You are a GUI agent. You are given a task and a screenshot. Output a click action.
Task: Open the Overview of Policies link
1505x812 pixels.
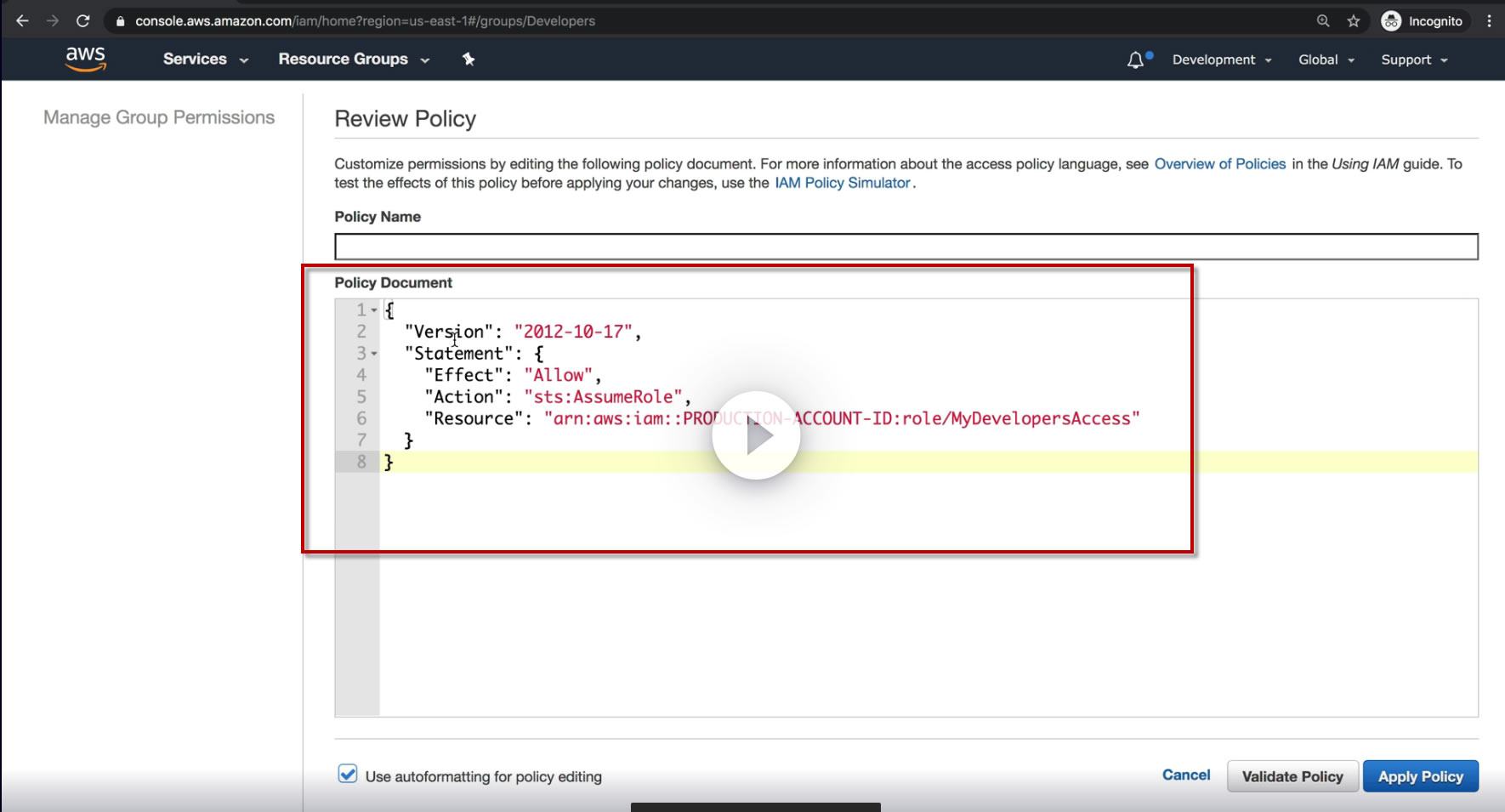1220,164
